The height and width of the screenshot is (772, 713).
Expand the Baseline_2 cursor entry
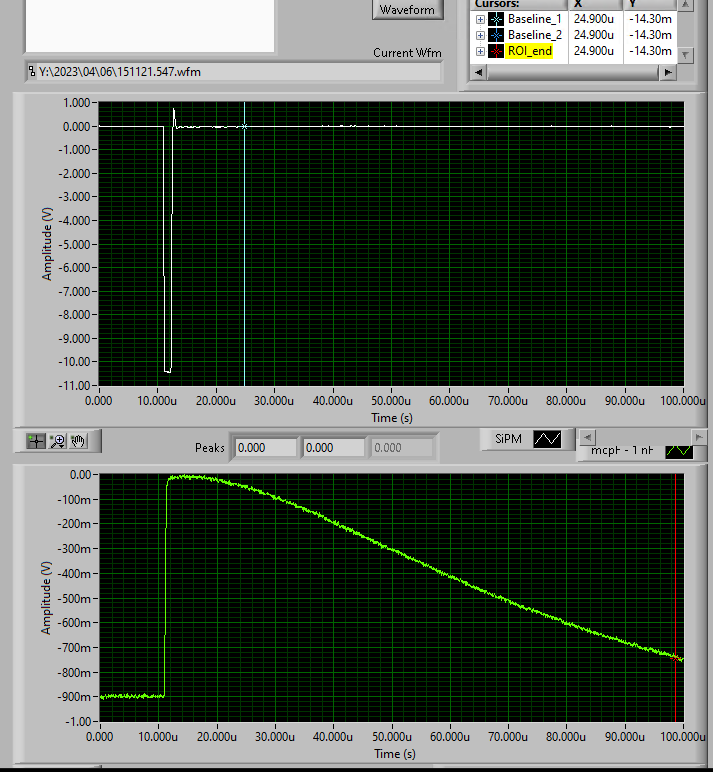pyautogui.click(x=480, y=35)
